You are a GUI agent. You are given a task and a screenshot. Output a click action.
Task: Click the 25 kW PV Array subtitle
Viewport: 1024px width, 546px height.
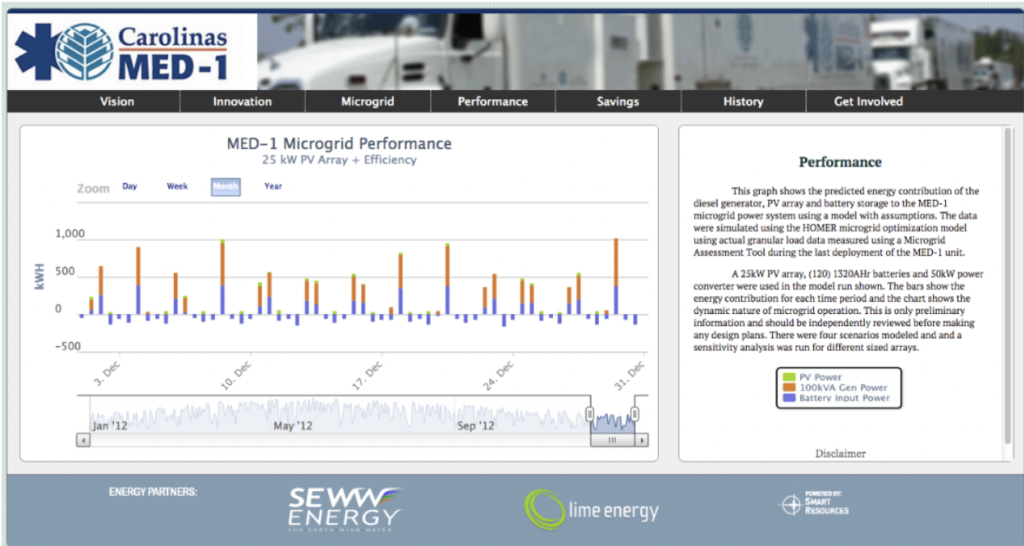pos(339,160)
